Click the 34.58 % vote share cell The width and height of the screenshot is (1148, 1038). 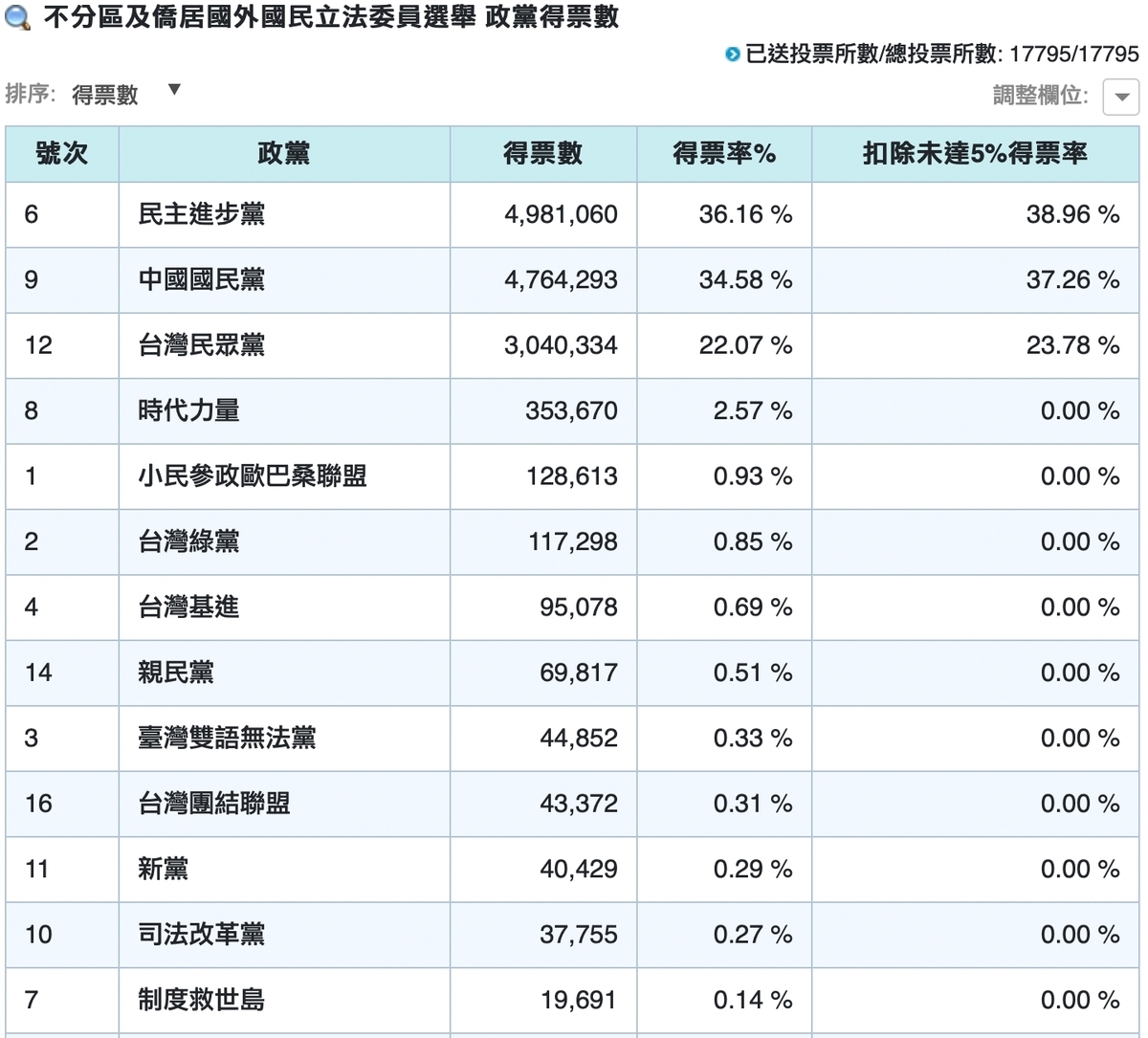[724, 280]
